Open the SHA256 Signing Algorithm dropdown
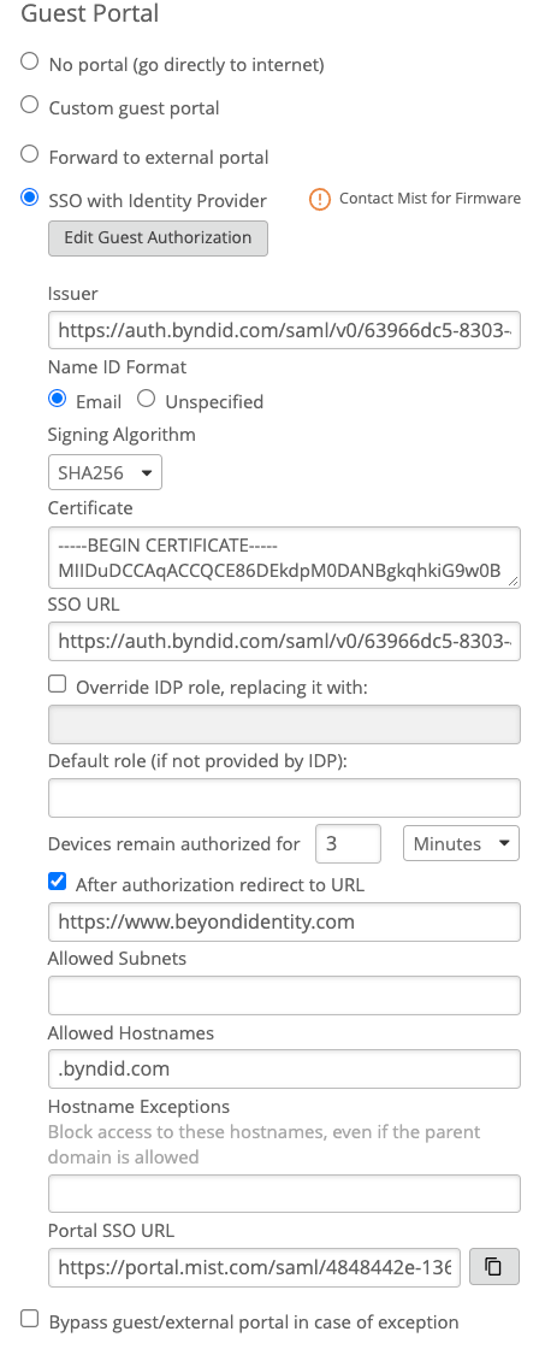 tap(105, 473)
